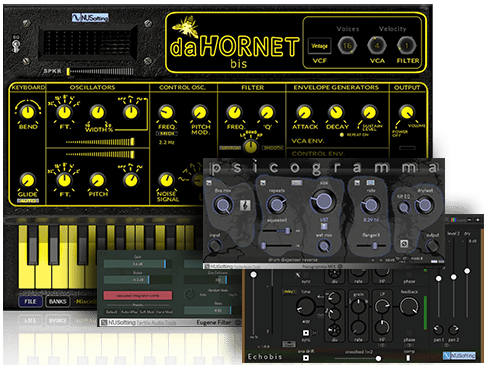The height and width of the screenshot is (365, 487).
Task: Select the Soft Mod preset in Eugene Filter
Action: [147, 312]
